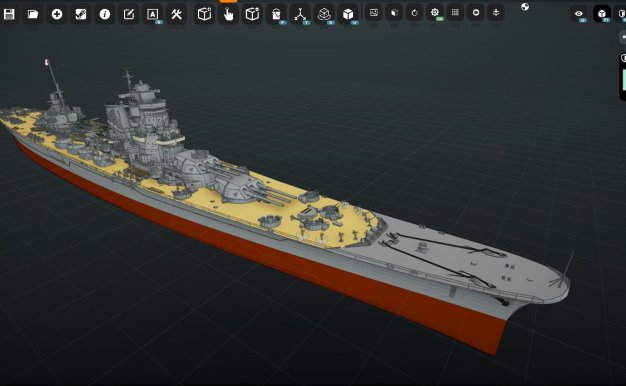Click the wireframe cube with minus icon
The width and height of the screenshot is (626, 386).
tap(252, 14)
